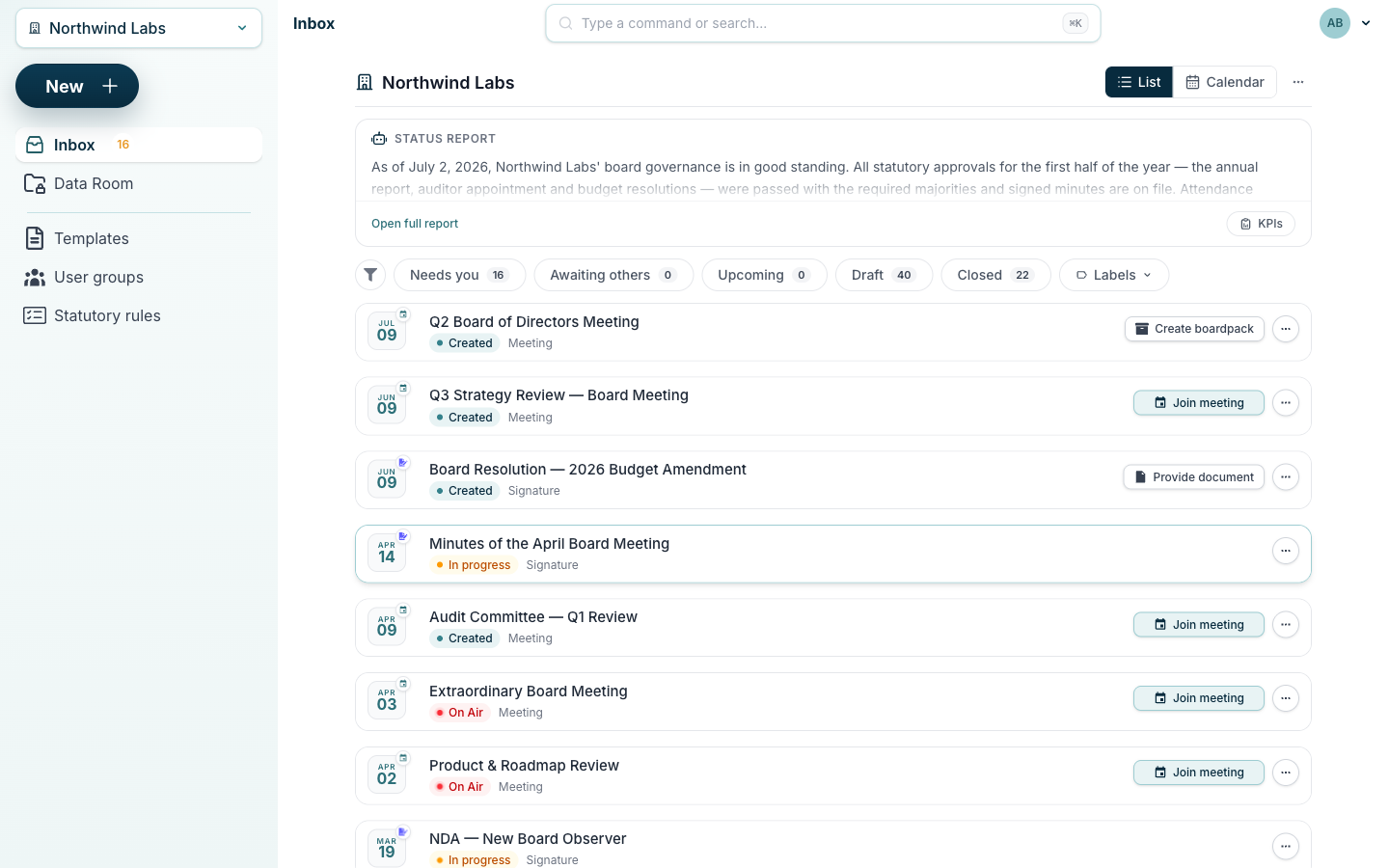Open Audit Committee — Q1 Review title
The image size is (1389, 868).
[533, 617]
